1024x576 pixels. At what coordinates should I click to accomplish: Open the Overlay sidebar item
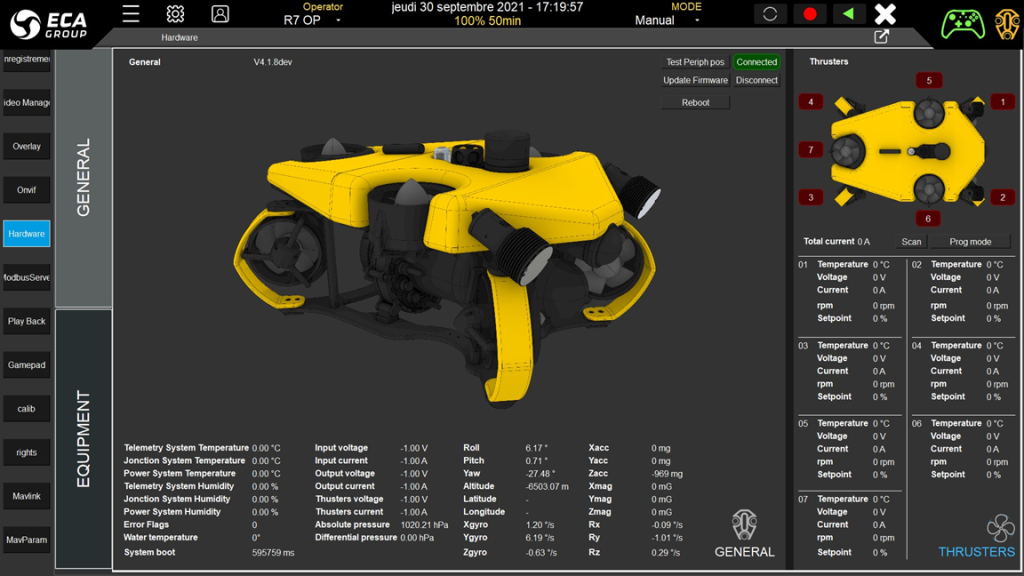click(x=26, y=146)
